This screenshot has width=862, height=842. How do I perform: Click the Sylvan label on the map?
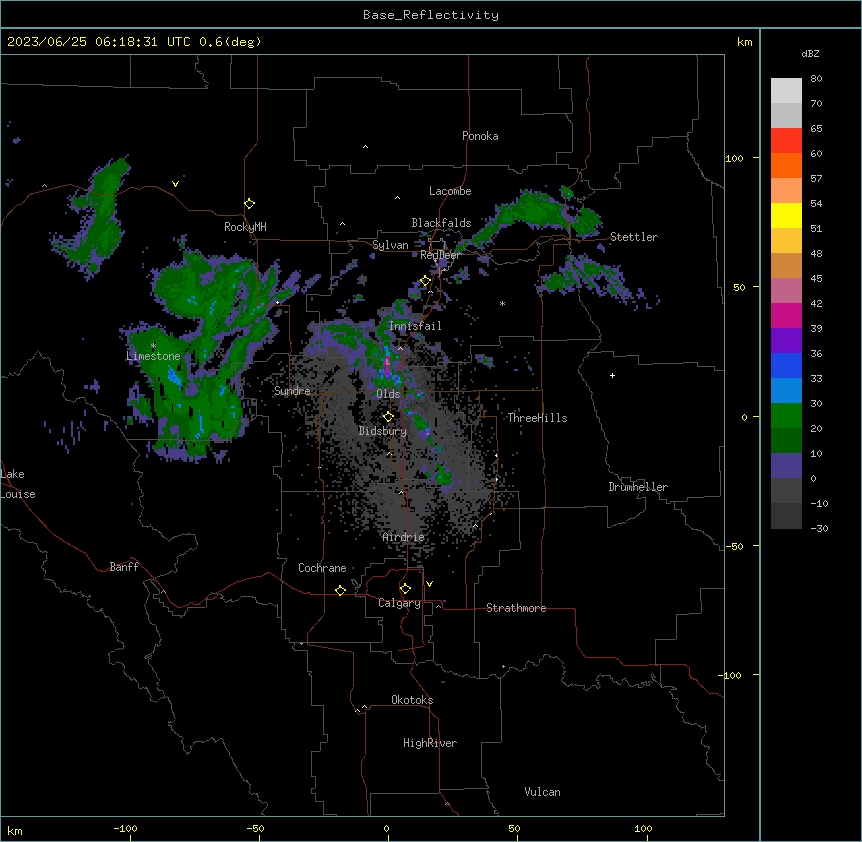click(390, 245)
